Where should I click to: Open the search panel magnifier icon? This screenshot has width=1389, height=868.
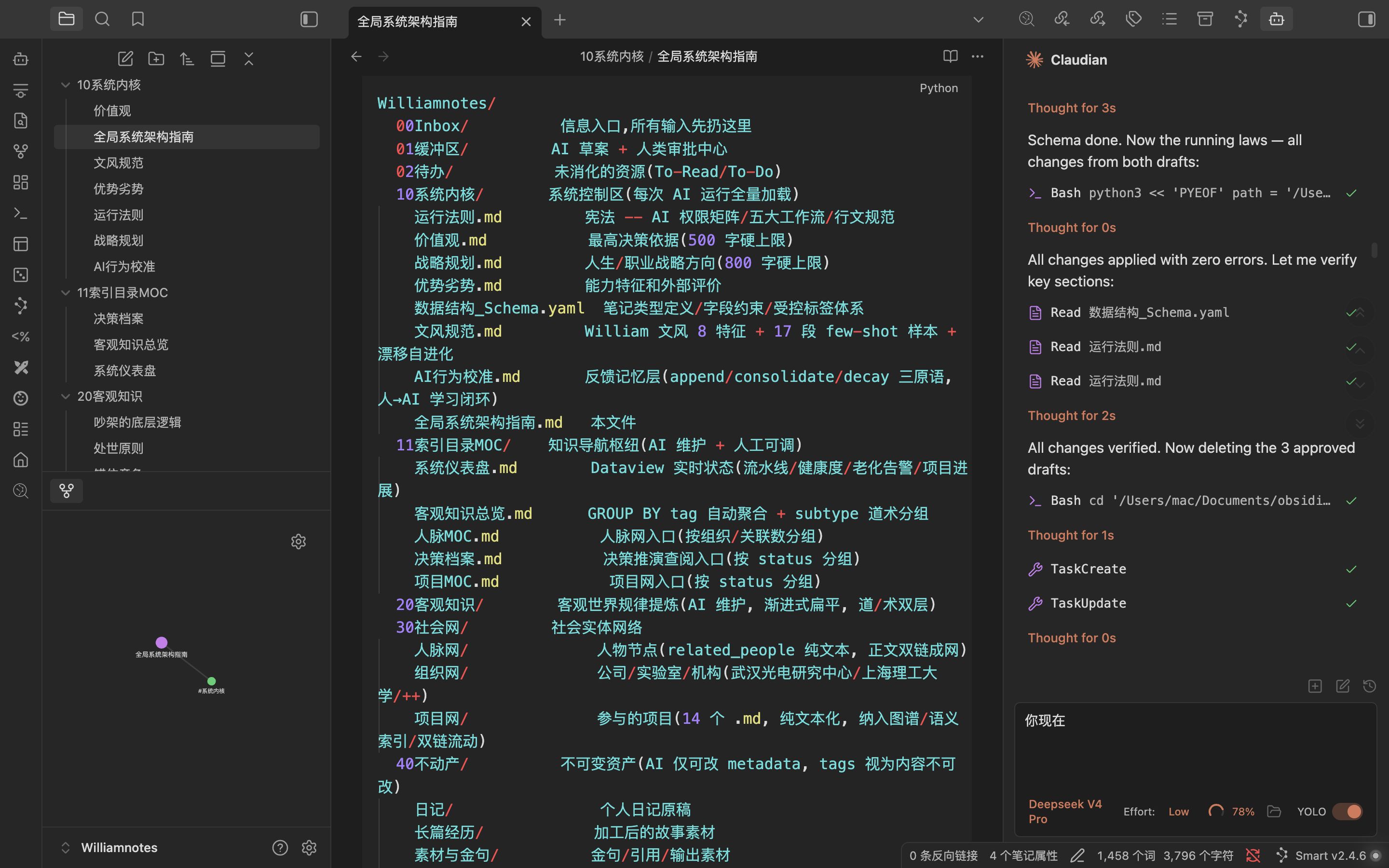click(x=102, y=19)
